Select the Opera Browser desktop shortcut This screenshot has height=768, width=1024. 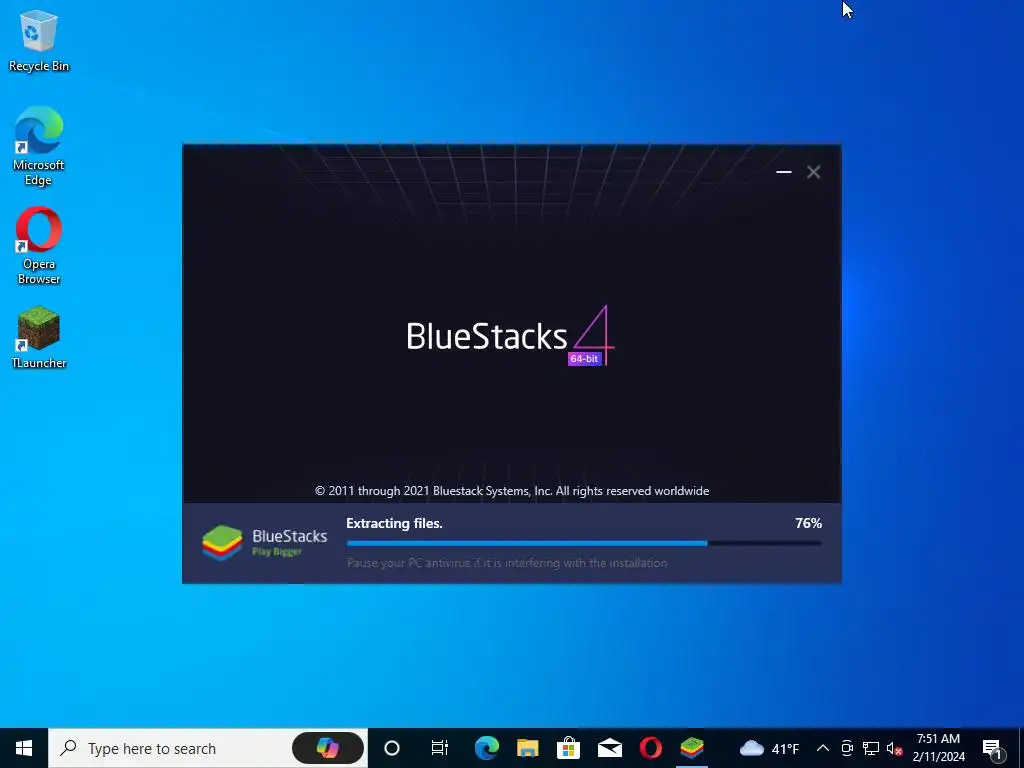pos(39,246)
